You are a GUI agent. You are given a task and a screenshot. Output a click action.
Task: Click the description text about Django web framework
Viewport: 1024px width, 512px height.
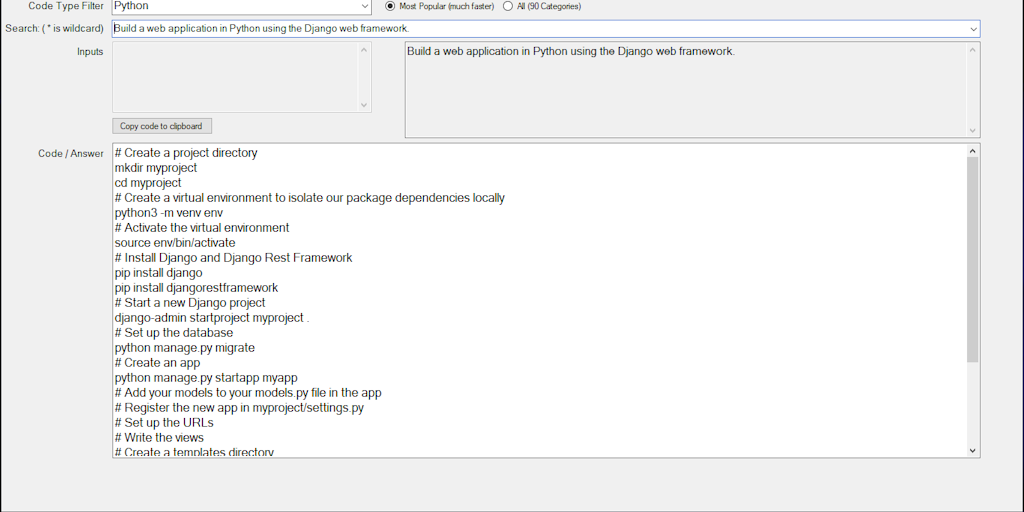pyautogui.click(x=571, y=52)
